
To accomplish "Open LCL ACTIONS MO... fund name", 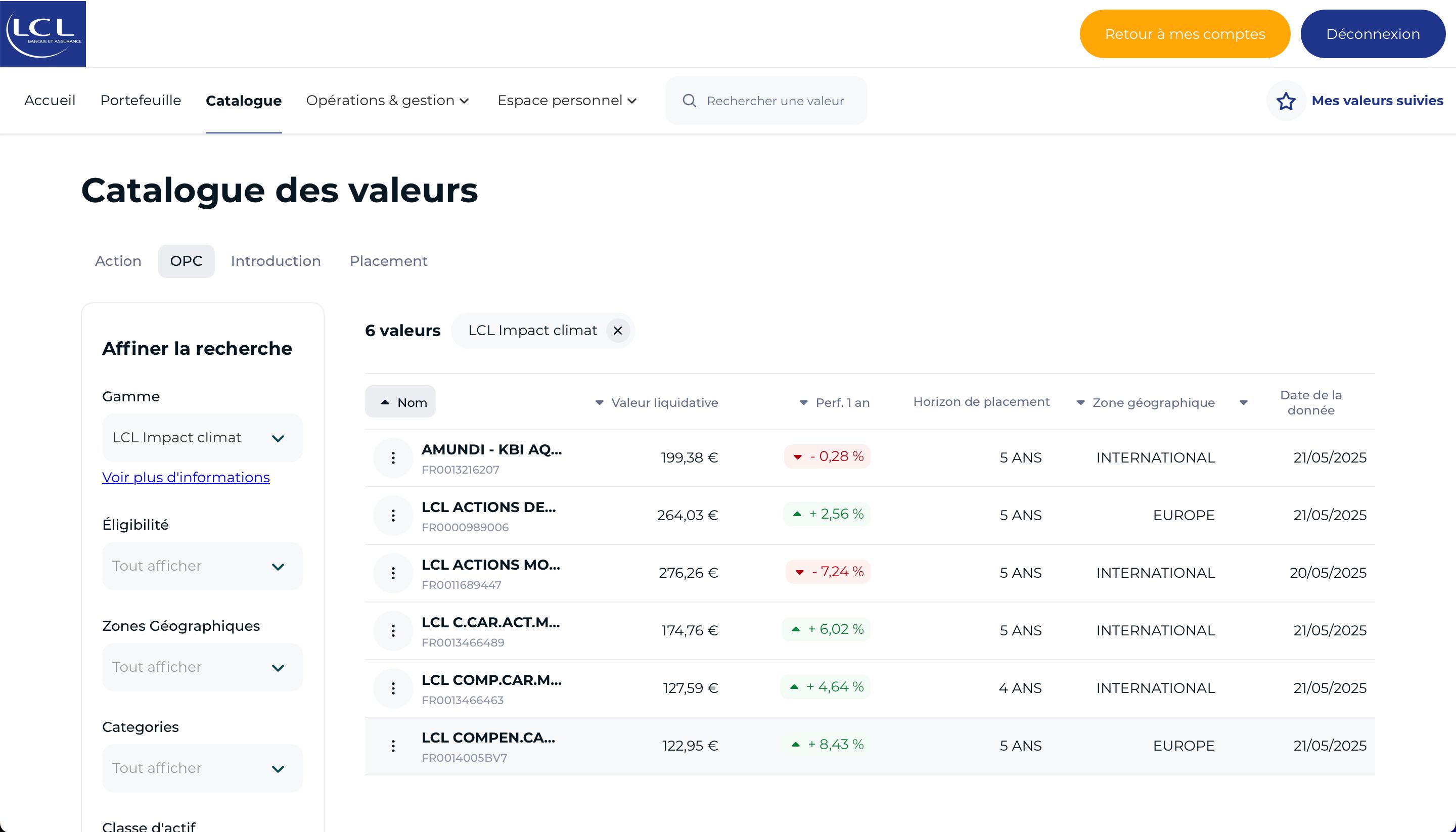I will pos(491,565).
